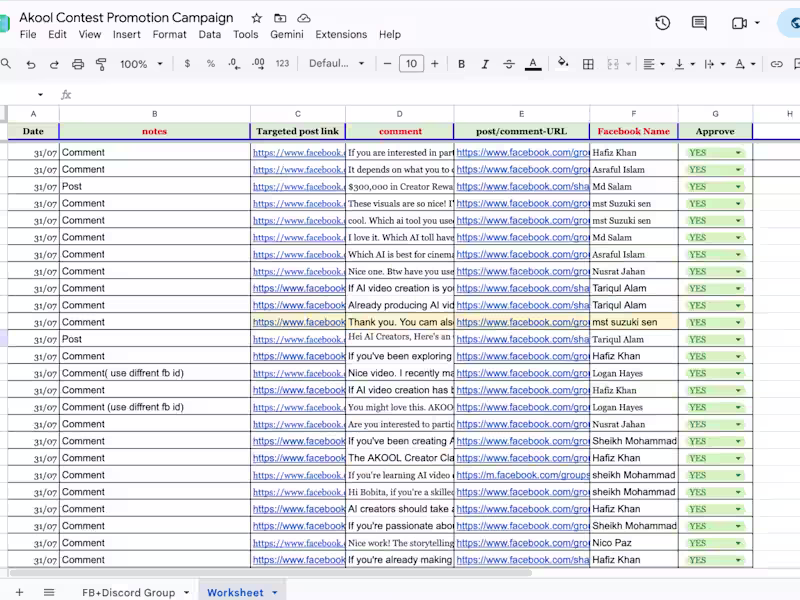
Task: Open version history clock icon
Action: 662,23
